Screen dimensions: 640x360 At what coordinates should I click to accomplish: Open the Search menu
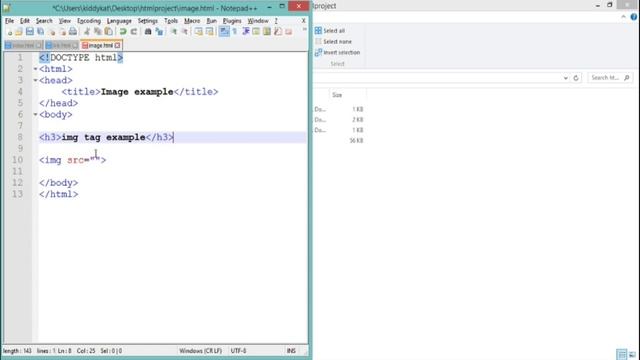[x=44, y=21]
